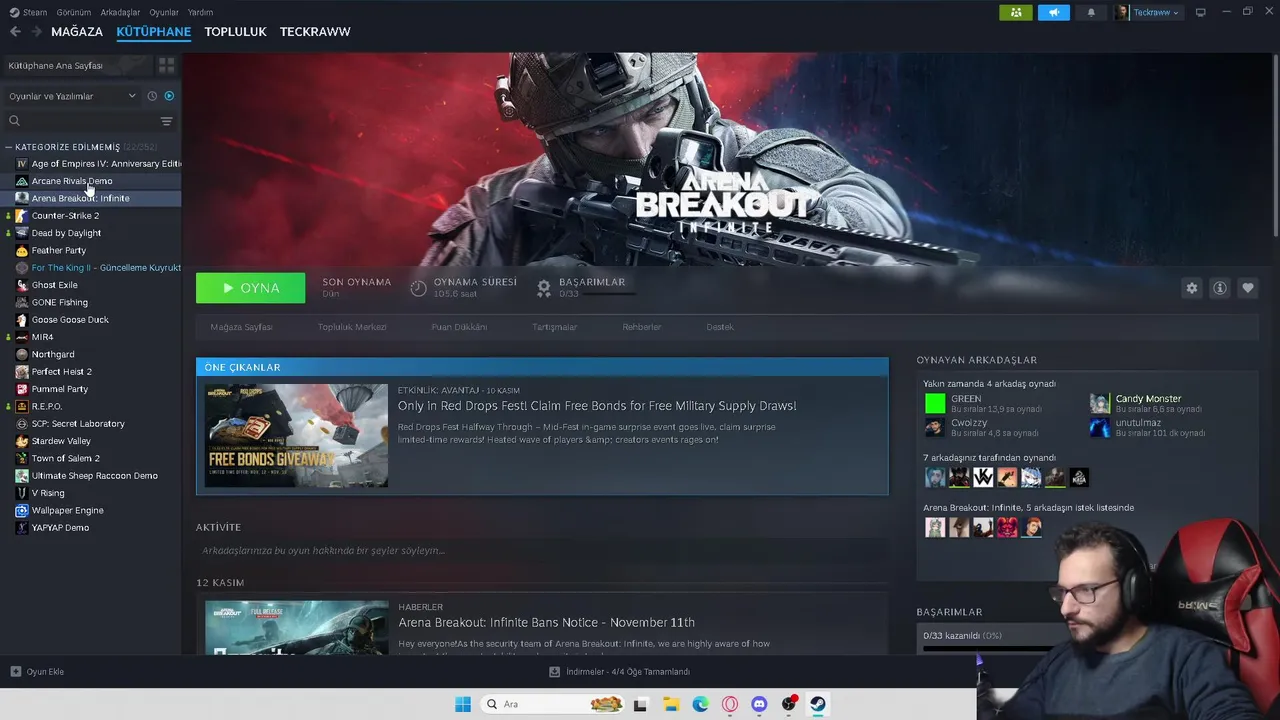Viewport: 1280px width, 720px height.
Task: Go to the TECKRAWW profile tab
Action: [x=315, y=32]
